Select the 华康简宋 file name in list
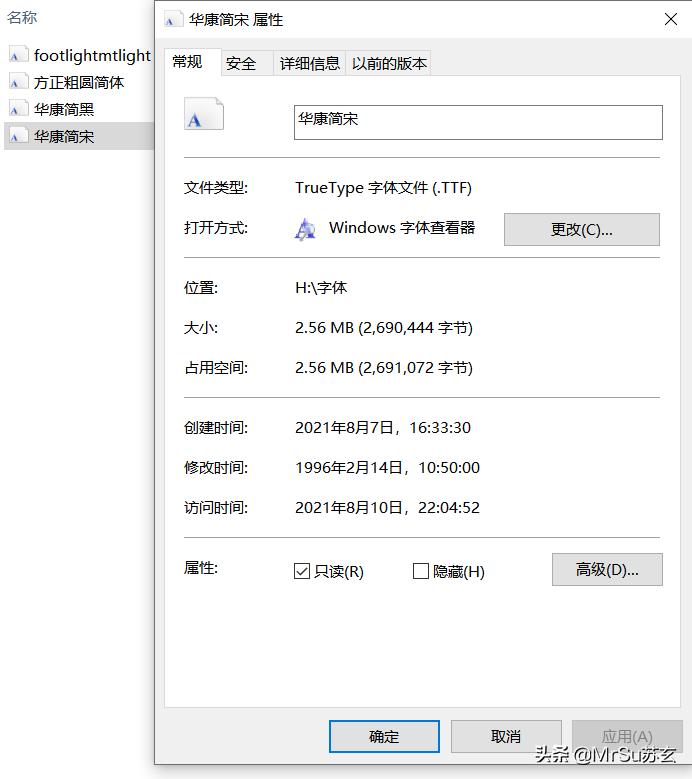 point(64,136)
